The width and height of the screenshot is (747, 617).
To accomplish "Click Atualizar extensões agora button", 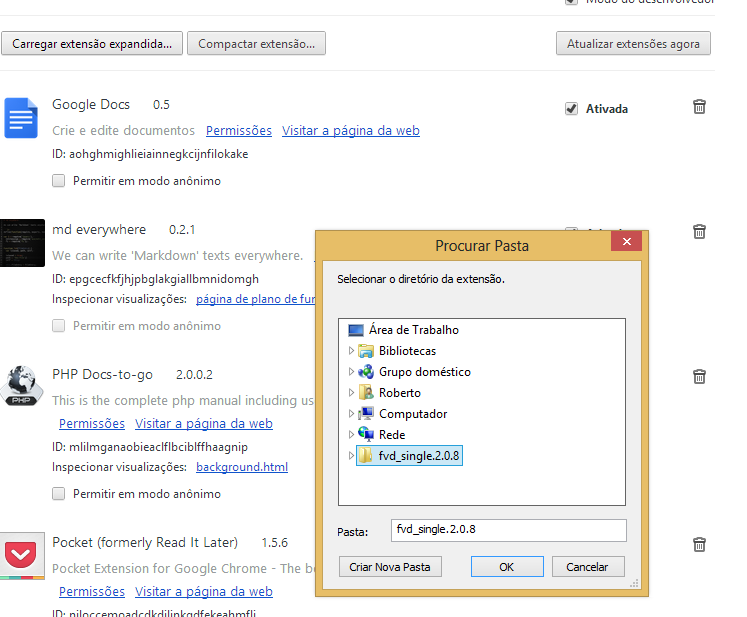I will pos(633,43).
